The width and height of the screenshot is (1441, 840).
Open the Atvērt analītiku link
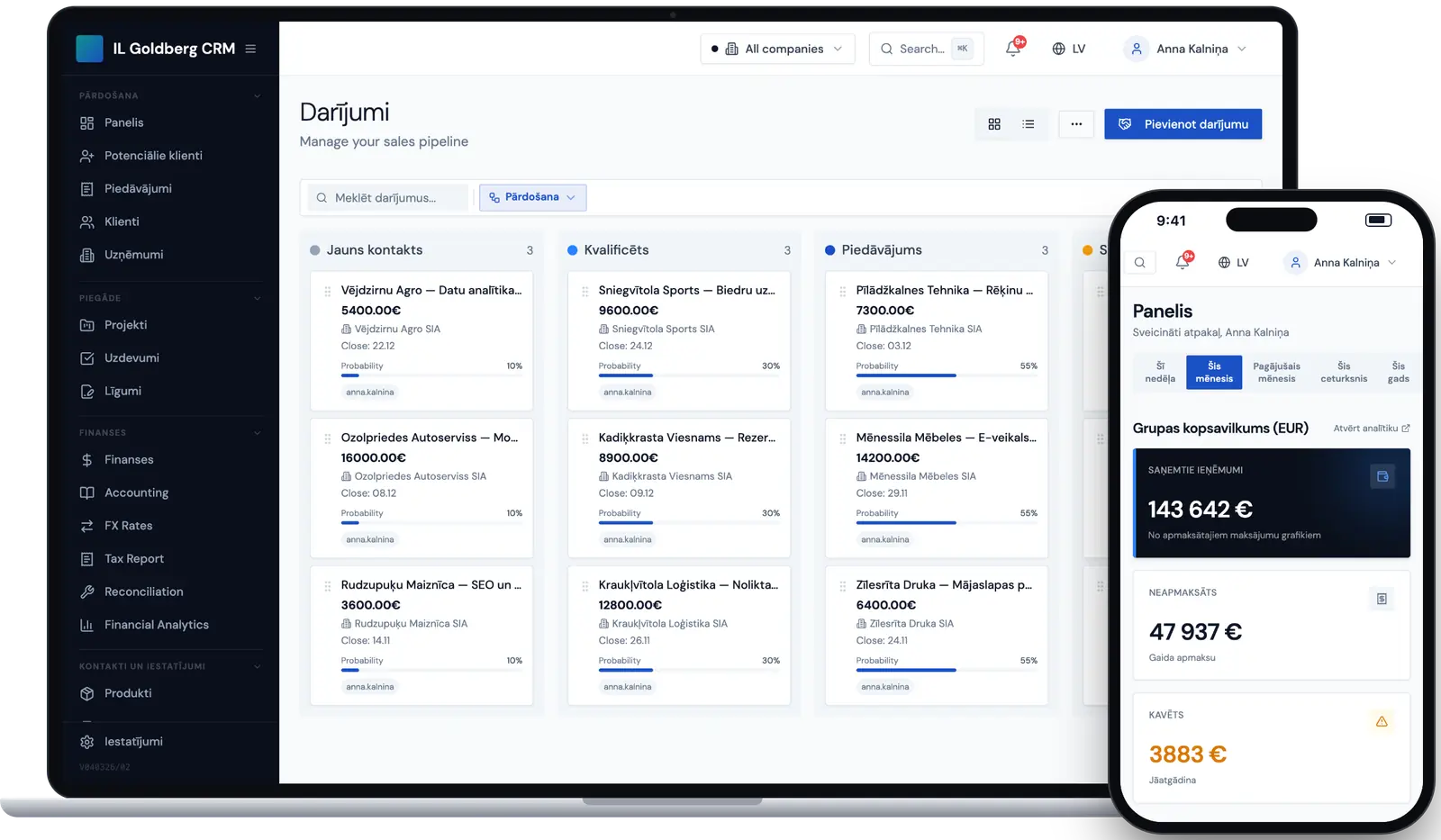[x=1372, y=429]
